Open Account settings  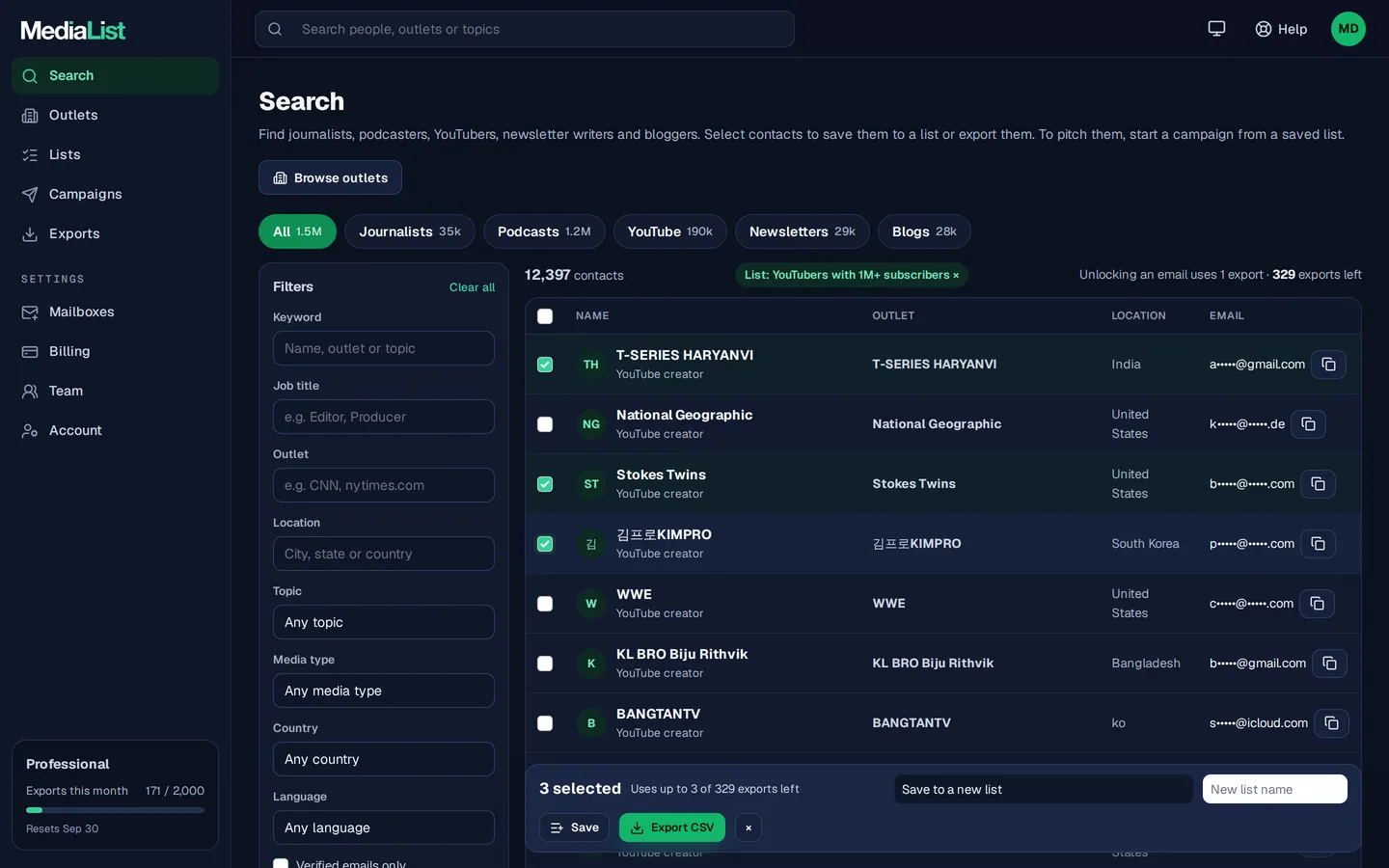[x=115, y=430]
